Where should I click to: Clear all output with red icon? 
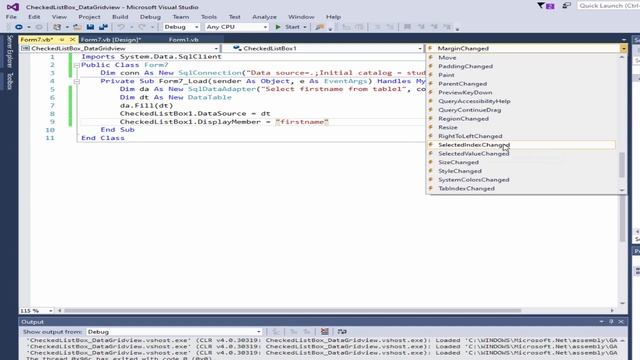pyautogui.click(x=324, y=331)
